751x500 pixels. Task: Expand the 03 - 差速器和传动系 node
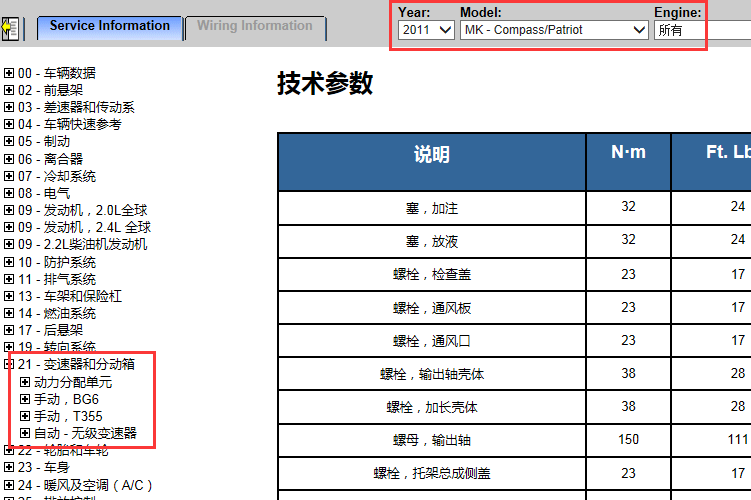pos(9,107)
